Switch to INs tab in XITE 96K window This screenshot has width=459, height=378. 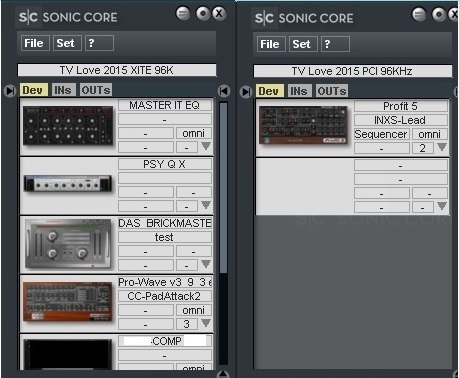(64, 90)
